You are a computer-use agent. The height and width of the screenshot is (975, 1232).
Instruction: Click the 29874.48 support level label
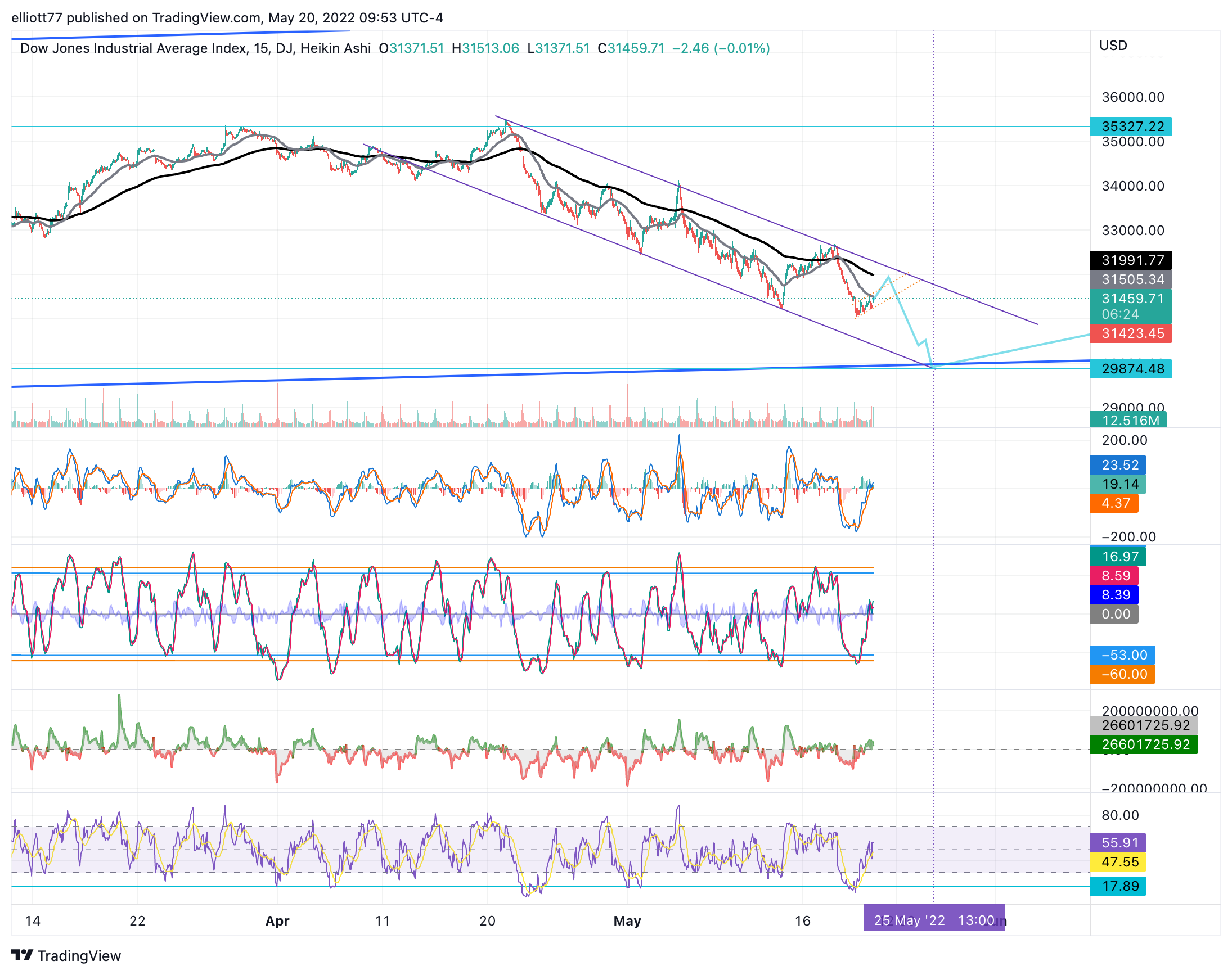pyautogui.click(x=1130, y=369)
